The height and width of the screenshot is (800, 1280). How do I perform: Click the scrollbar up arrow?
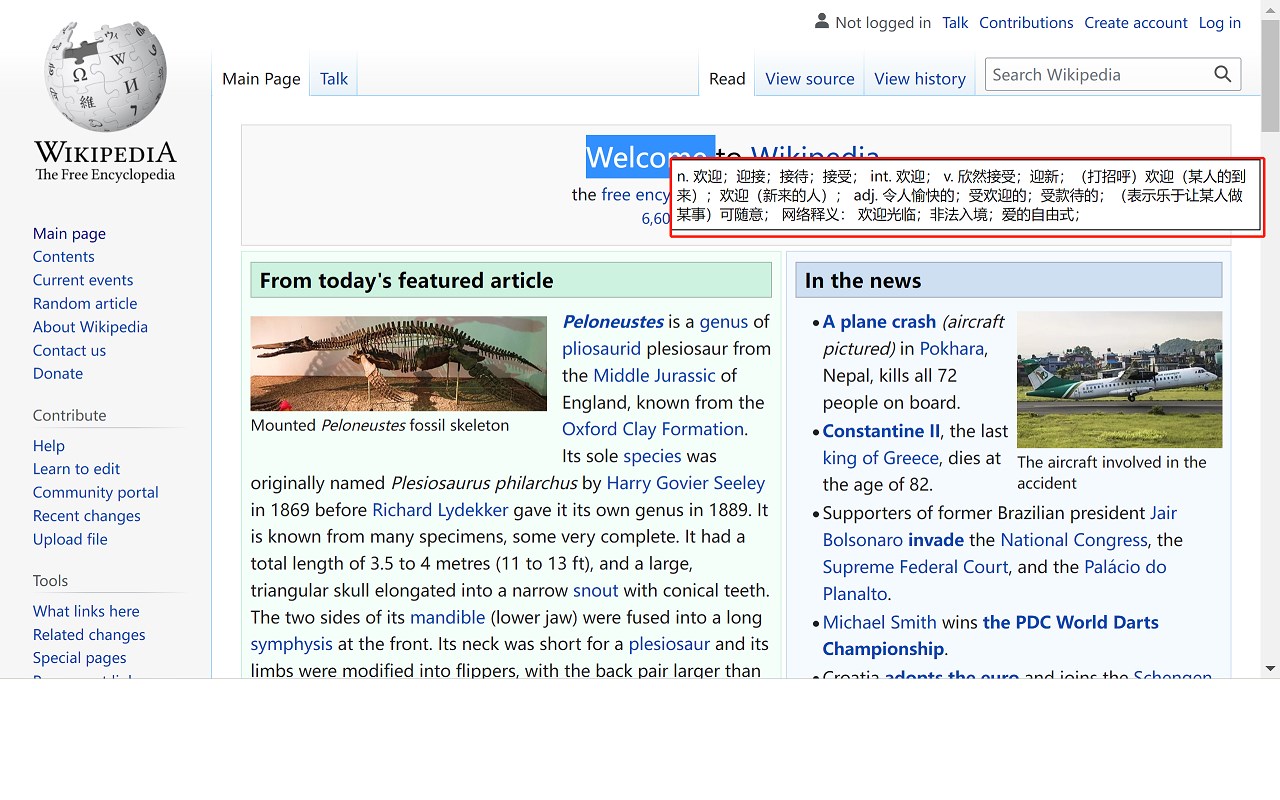(x=1270, y=9)
